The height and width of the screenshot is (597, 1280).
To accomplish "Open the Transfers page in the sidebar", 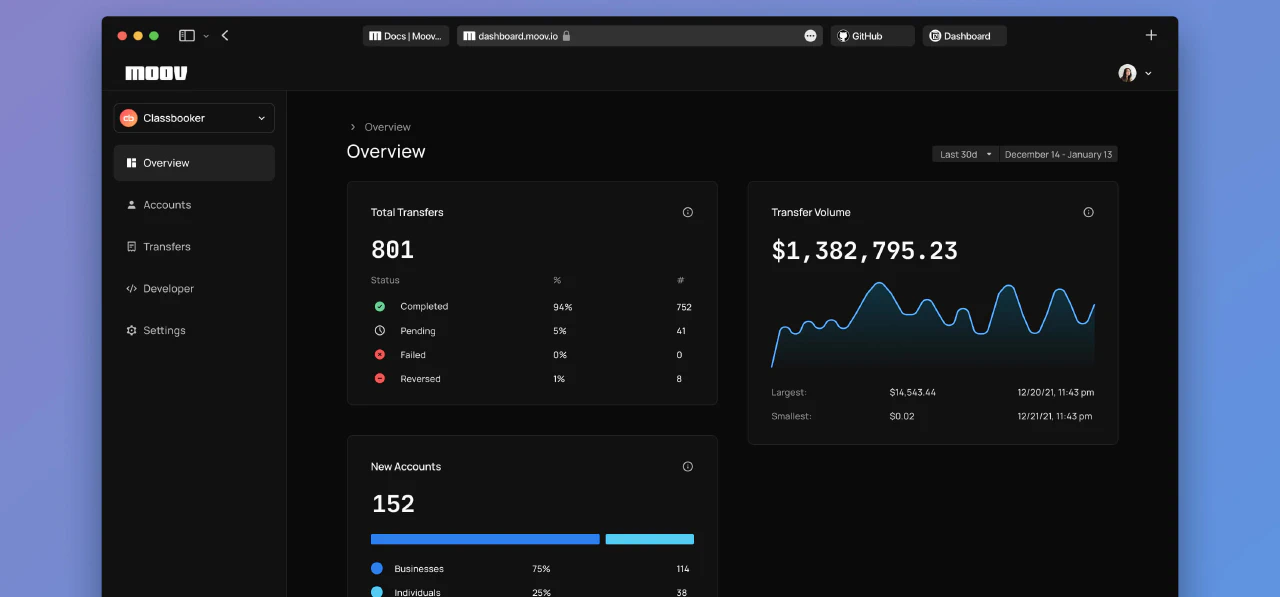I will [194, 247].
